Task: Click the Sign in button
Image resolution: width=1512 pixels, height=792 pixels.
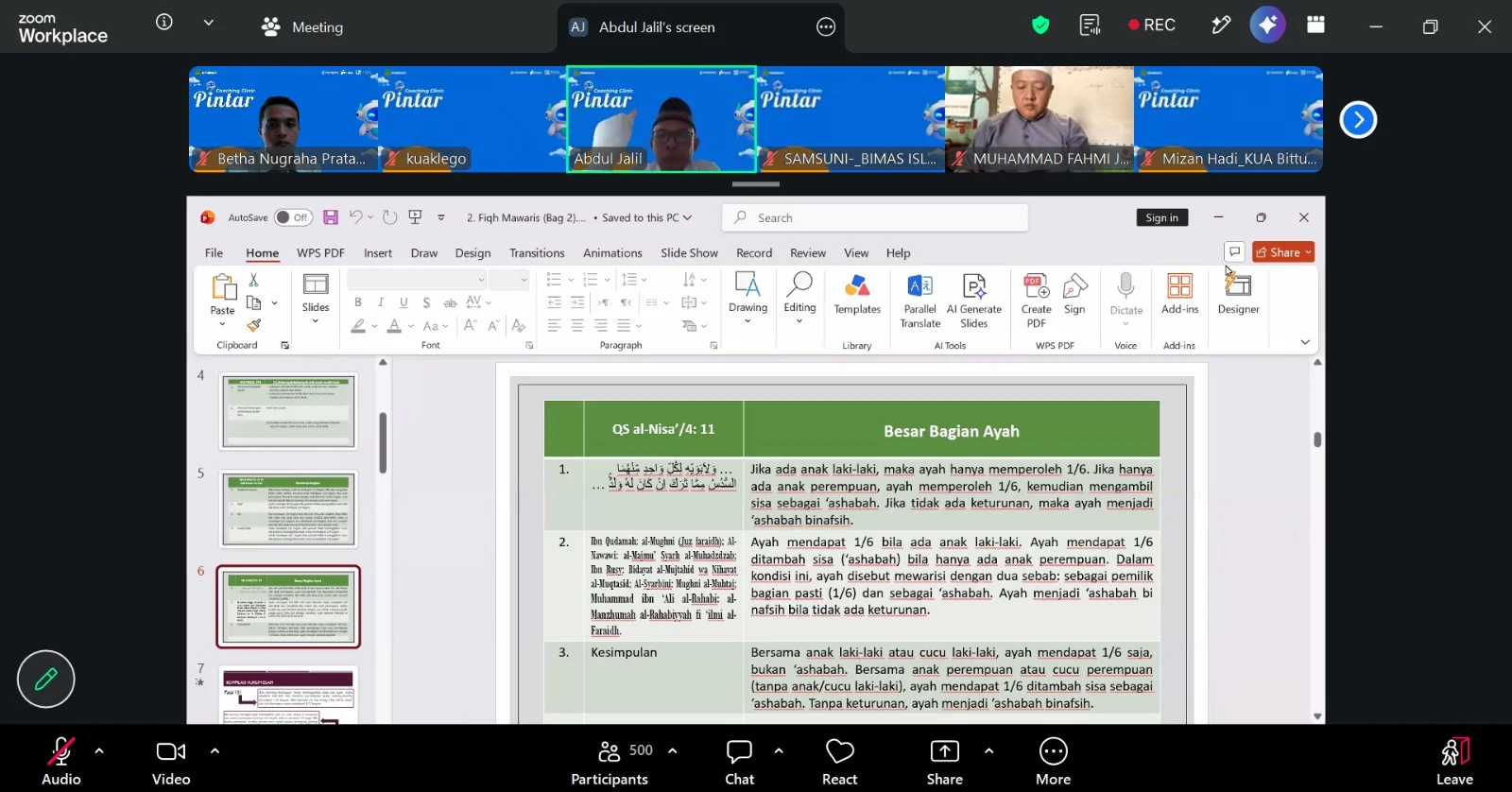Action: (1161, 217)
